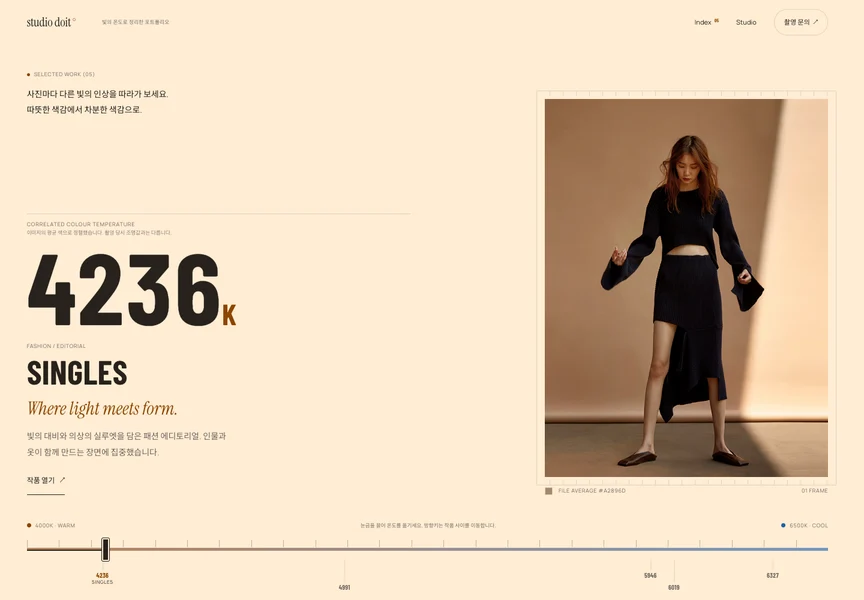This screenshot has width=864, height=600.
Task: Click the 촬영 문의 button
Action: [801, 22]
